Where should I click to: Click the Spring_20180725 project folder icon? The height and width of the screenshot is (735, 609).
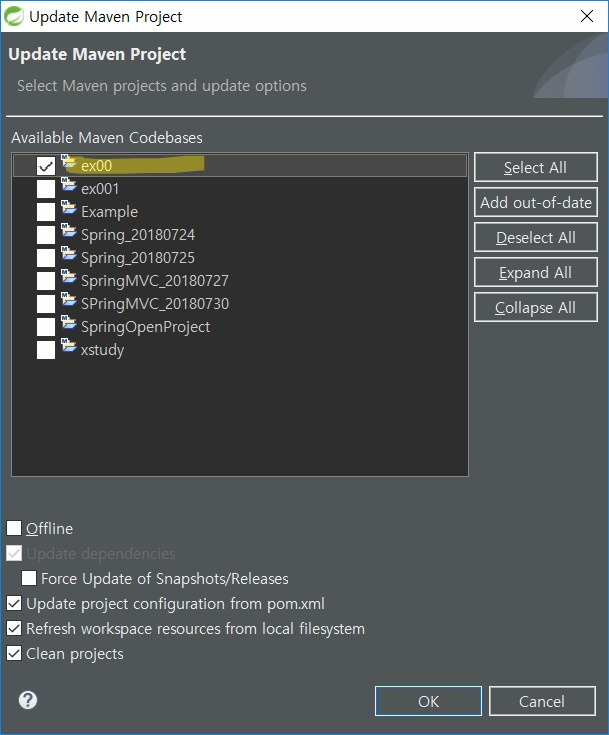[x=68, y=254]
